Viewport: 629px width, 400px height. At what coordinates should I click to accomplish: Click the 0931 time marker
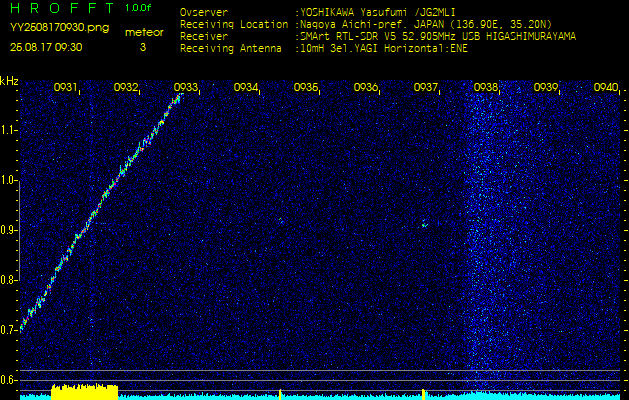65,87
